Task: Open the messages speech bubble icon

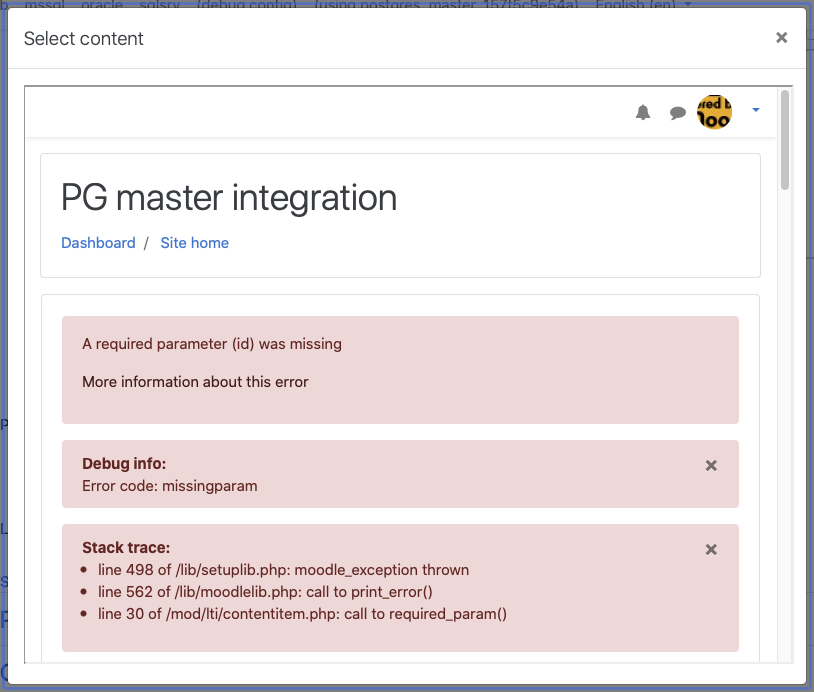Action: [x=677, y=113]
